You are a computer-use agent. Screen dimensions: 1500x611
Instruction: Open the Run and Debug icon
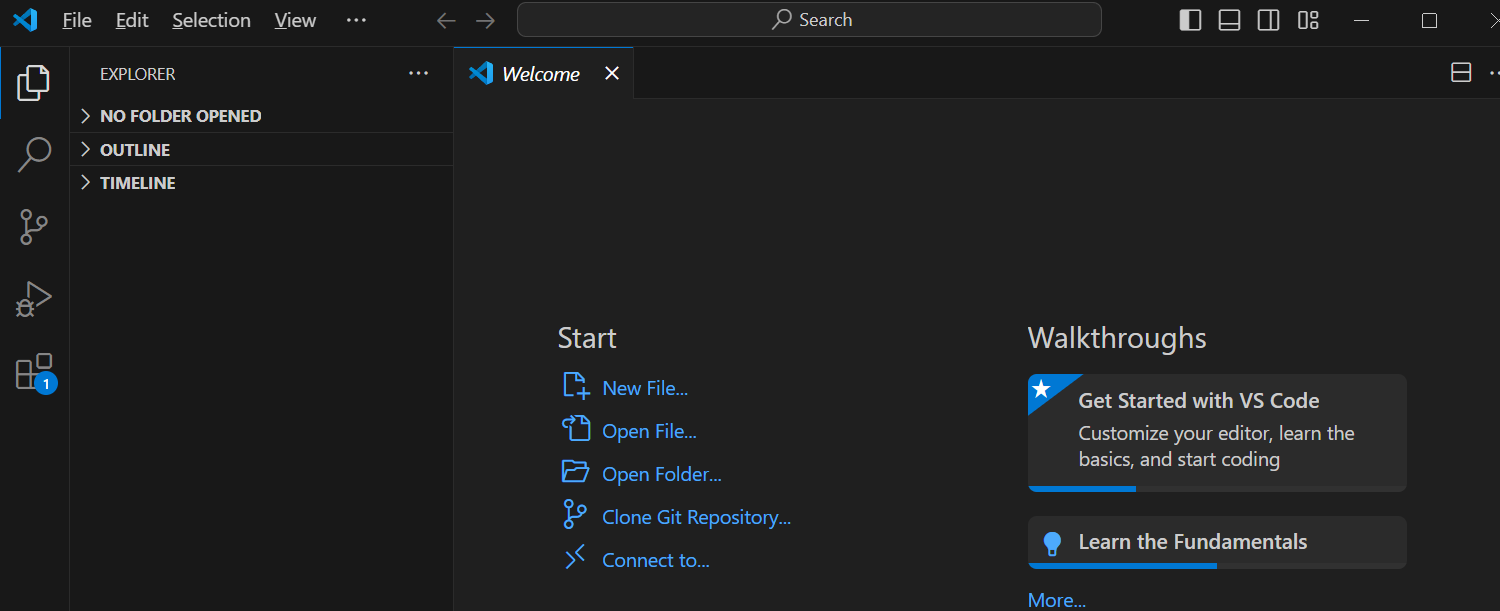tap(34, 299)
